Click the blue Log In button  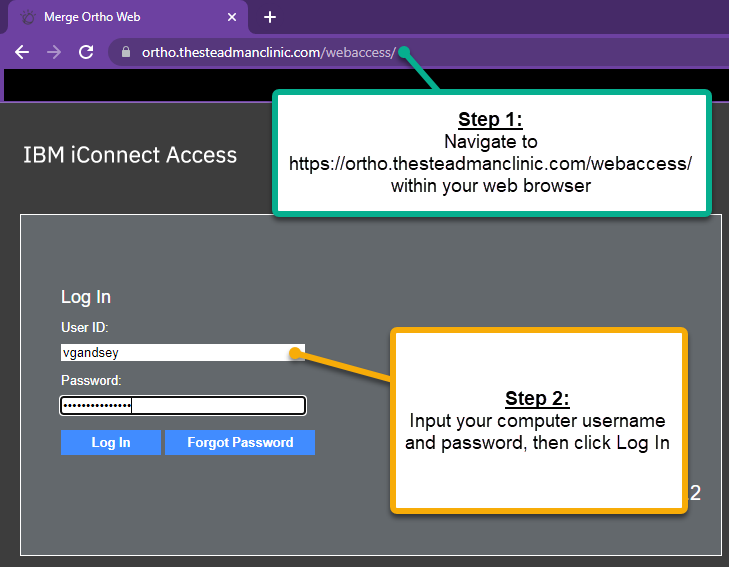tap(111, 442)
